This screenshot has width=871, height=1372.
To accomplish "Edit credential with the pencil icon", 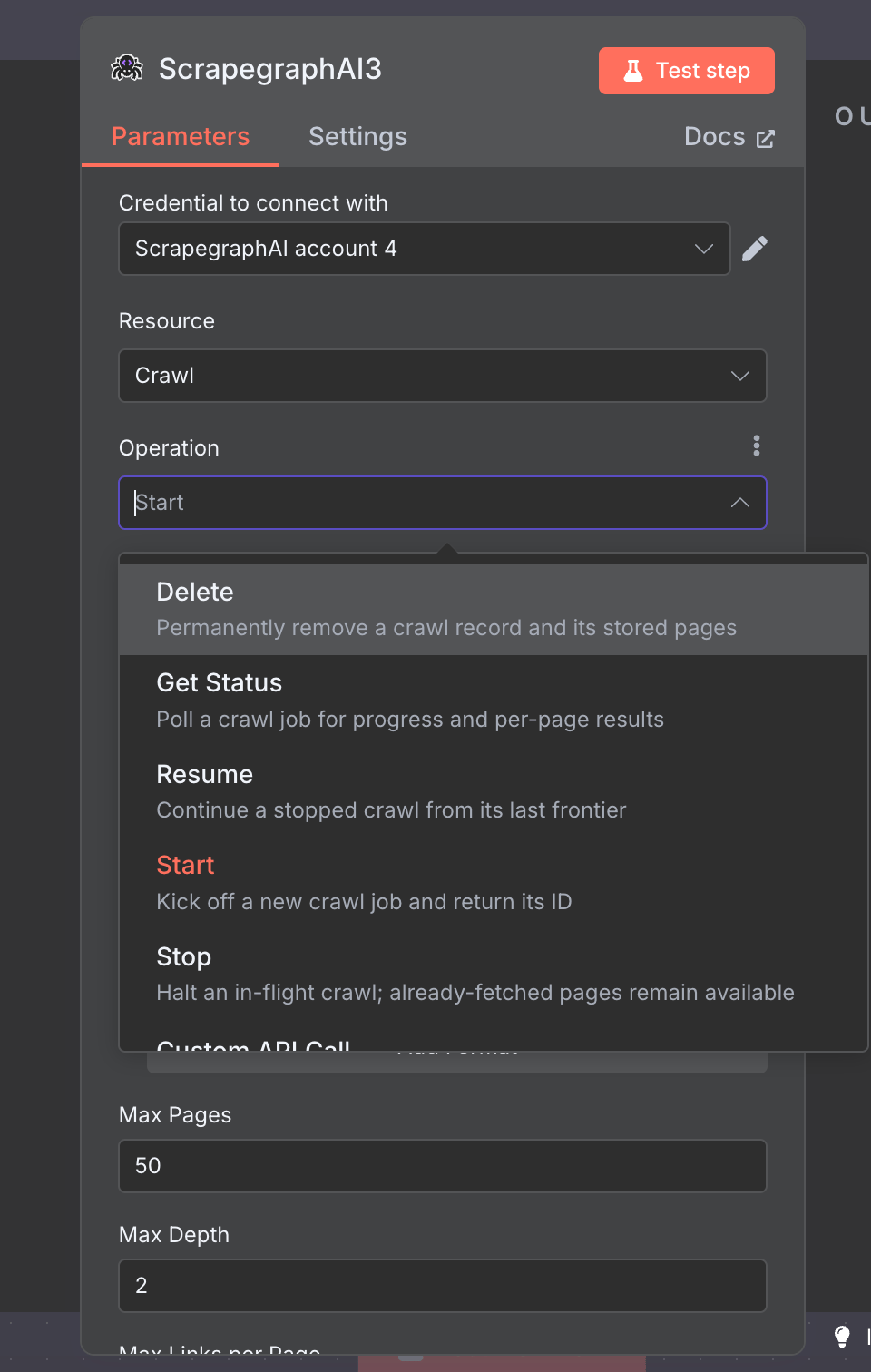I will (755, 249).
